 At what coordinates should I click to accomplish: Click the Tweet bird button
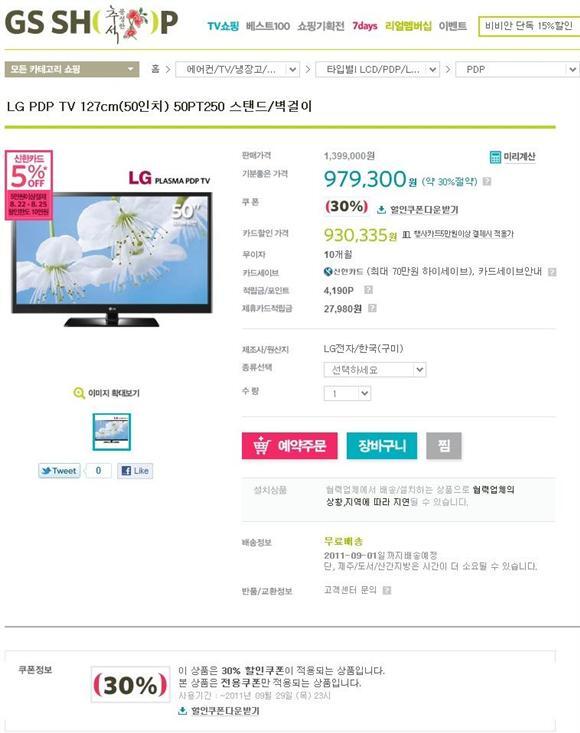pos(59,471)
